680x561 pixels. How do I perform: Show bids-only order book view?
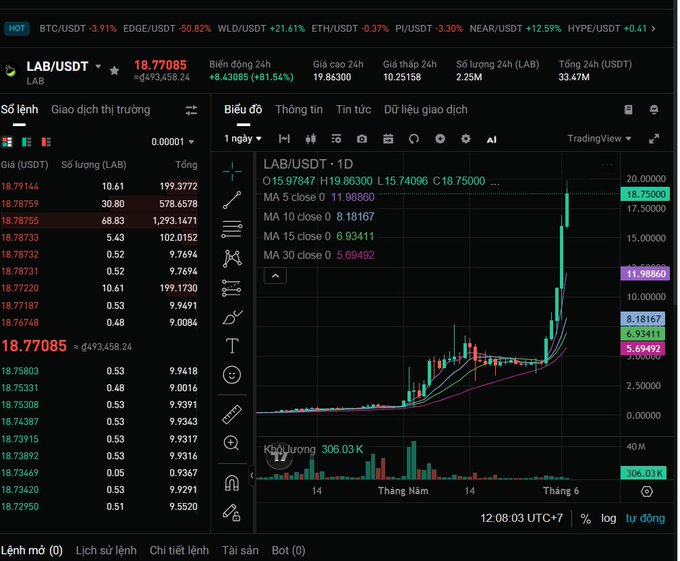coord(26,142)
